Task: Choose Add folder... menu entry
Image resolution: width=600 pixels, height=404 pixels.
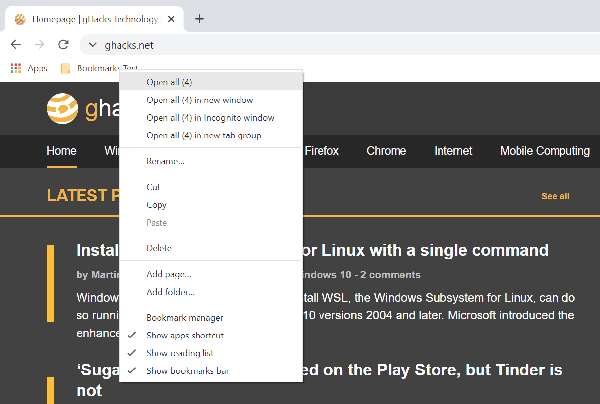Action: pyautogui.click(x=211, y=292)
